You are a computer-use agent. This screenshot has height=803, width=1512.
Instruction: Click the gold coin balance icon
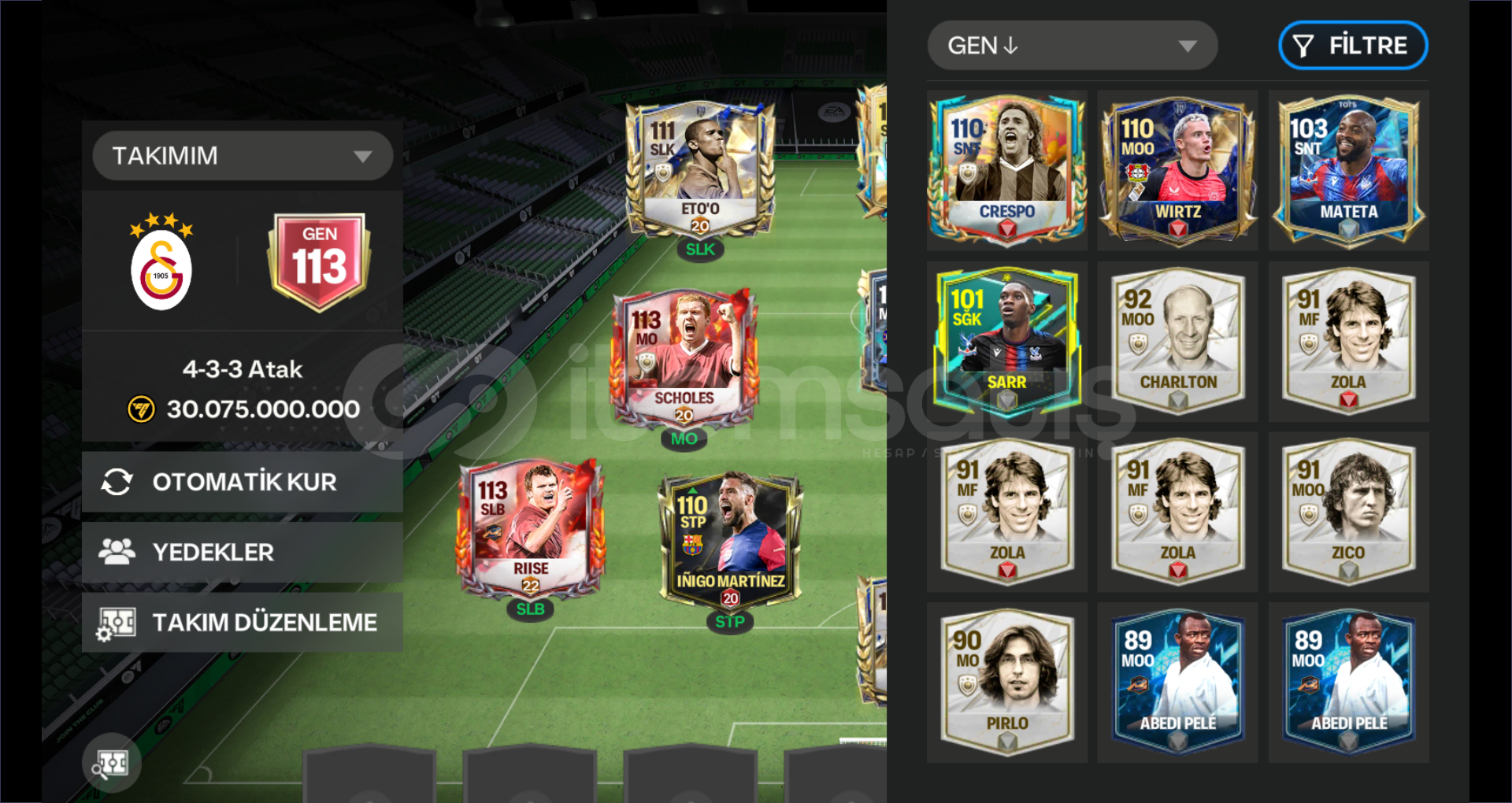(x=142, y=409)
